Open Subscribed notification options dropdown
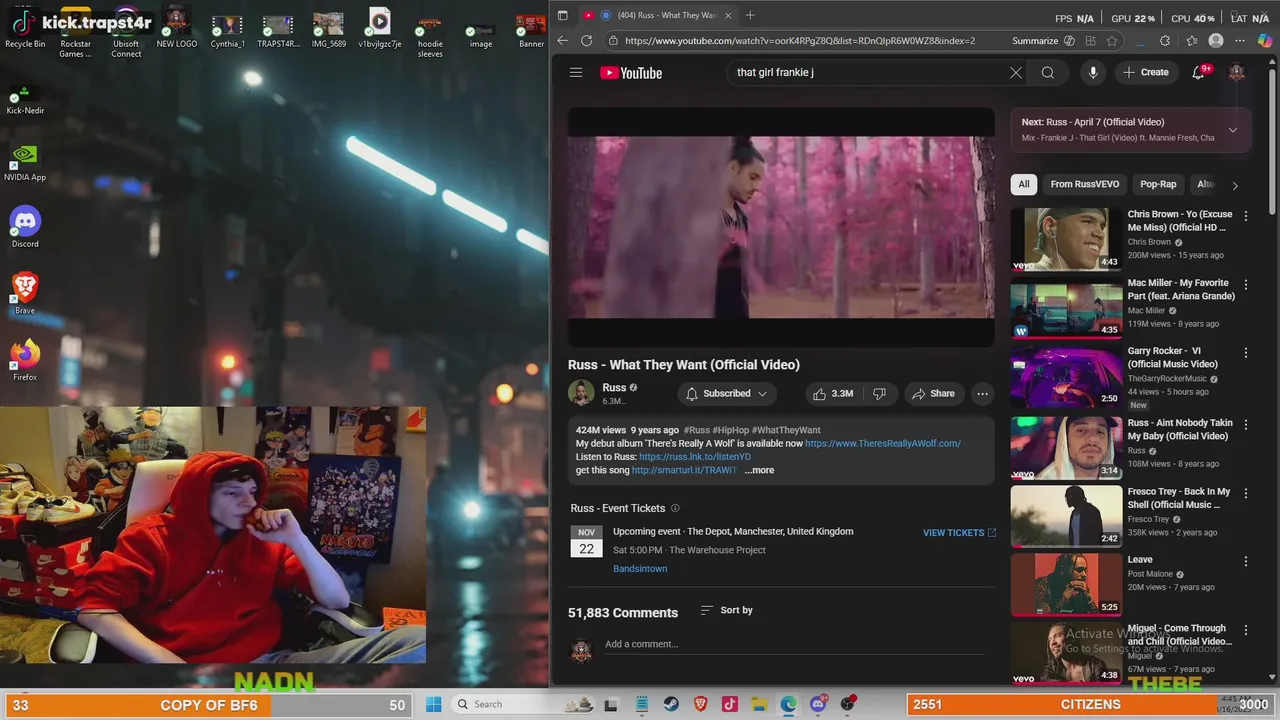1280x720 pixels. click(726, 393)
